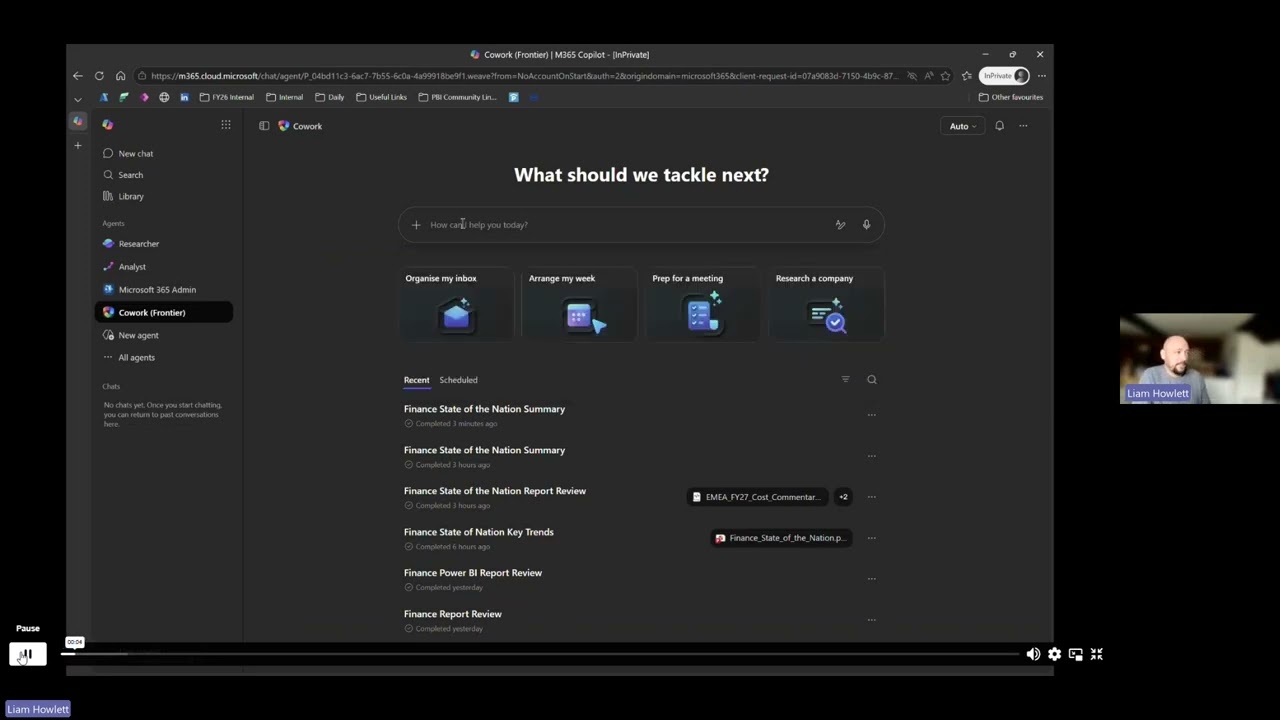Open the Copilot app launcher grid

[x=226, y=125]
